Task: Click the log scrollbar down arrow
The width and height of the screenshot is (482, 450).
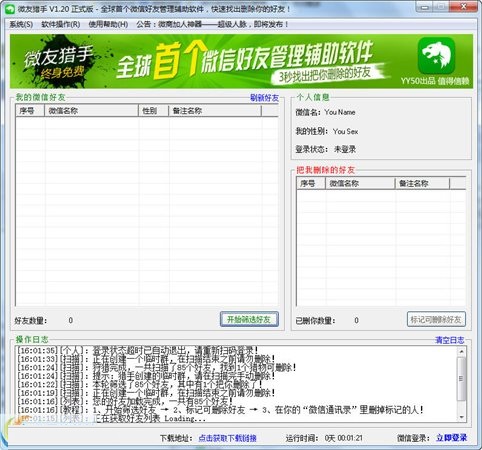Action: tap(462, 417)
